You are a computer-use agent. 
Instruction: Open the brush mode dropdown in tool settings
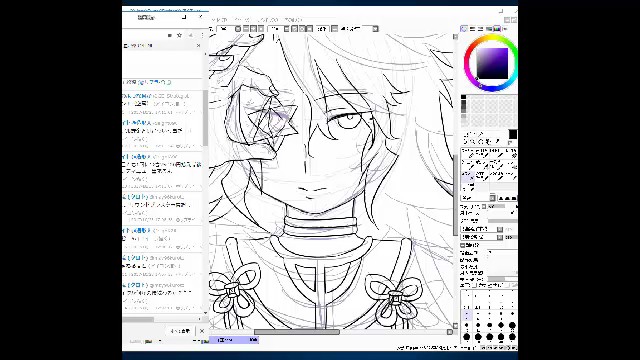pyautogui.click(x=478, y=198)
